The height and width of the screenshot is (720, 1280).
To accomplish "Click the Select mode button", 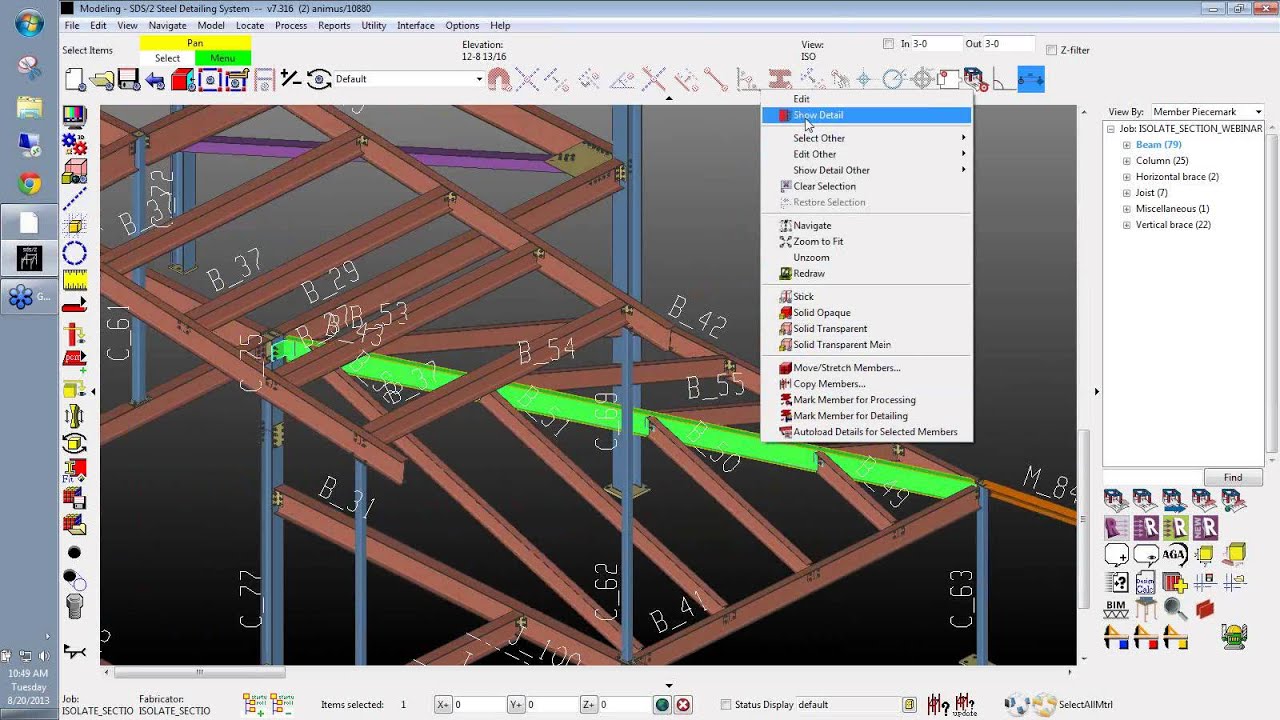I will 168,58.
